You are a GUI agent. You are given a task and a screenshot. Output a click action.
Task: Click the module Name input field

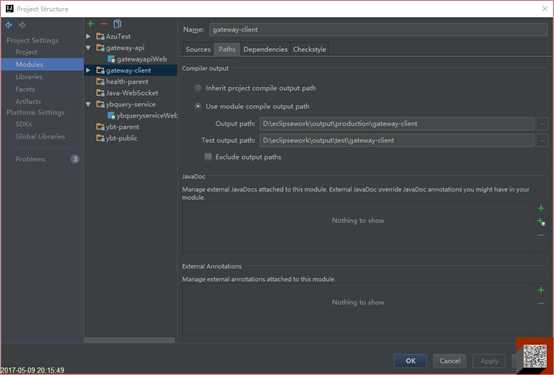[x=378, y=30]
